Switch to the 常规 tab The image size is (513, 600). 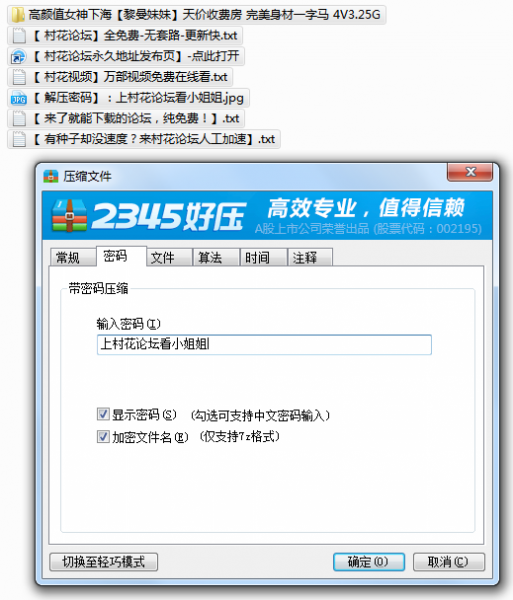click(73, 257)
